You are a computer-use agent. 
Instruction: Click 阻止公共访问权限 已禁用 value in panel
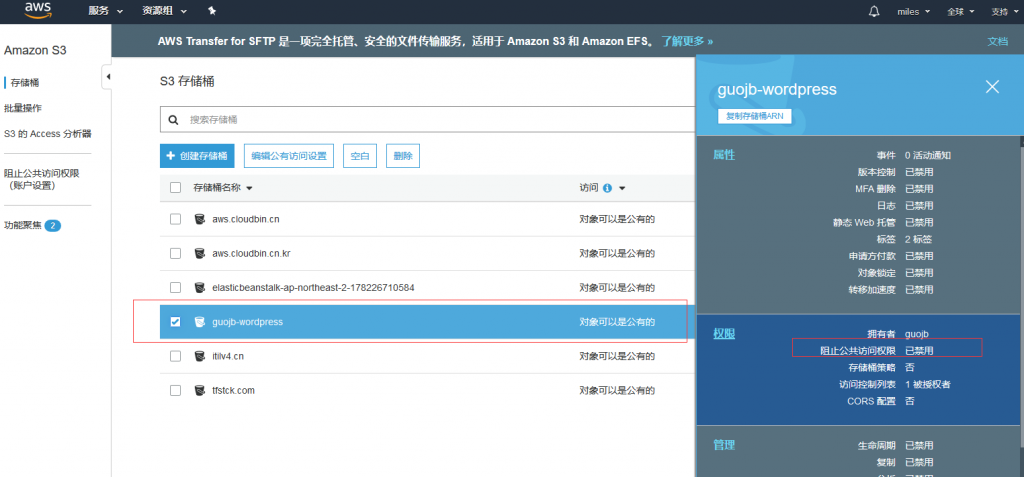919,351
